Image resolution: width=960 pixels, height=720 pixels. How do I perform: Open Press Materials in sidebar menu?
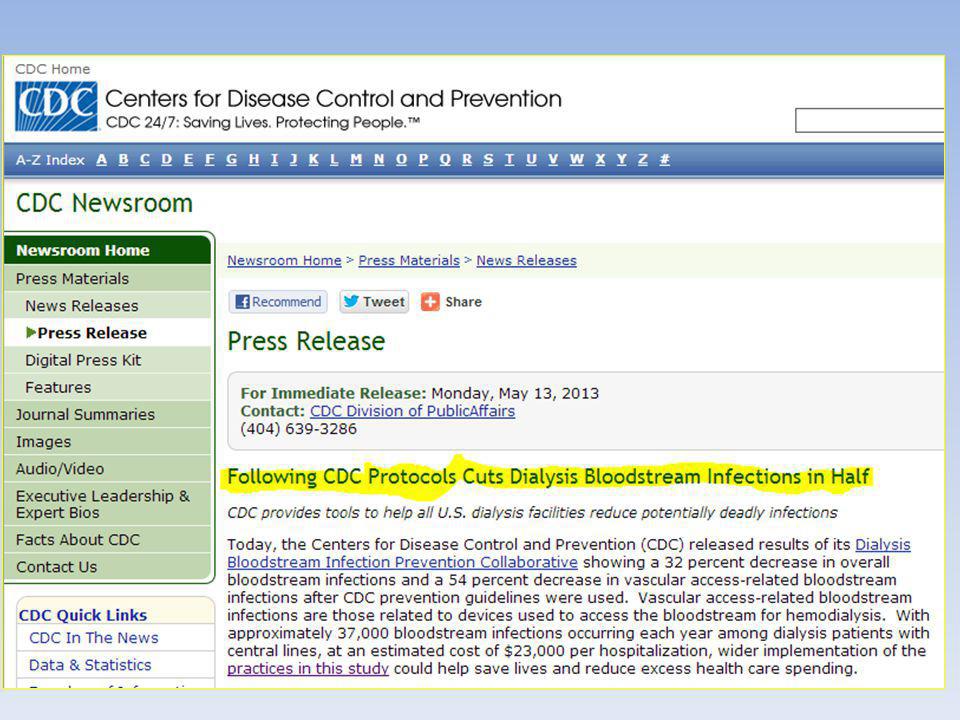108,279
